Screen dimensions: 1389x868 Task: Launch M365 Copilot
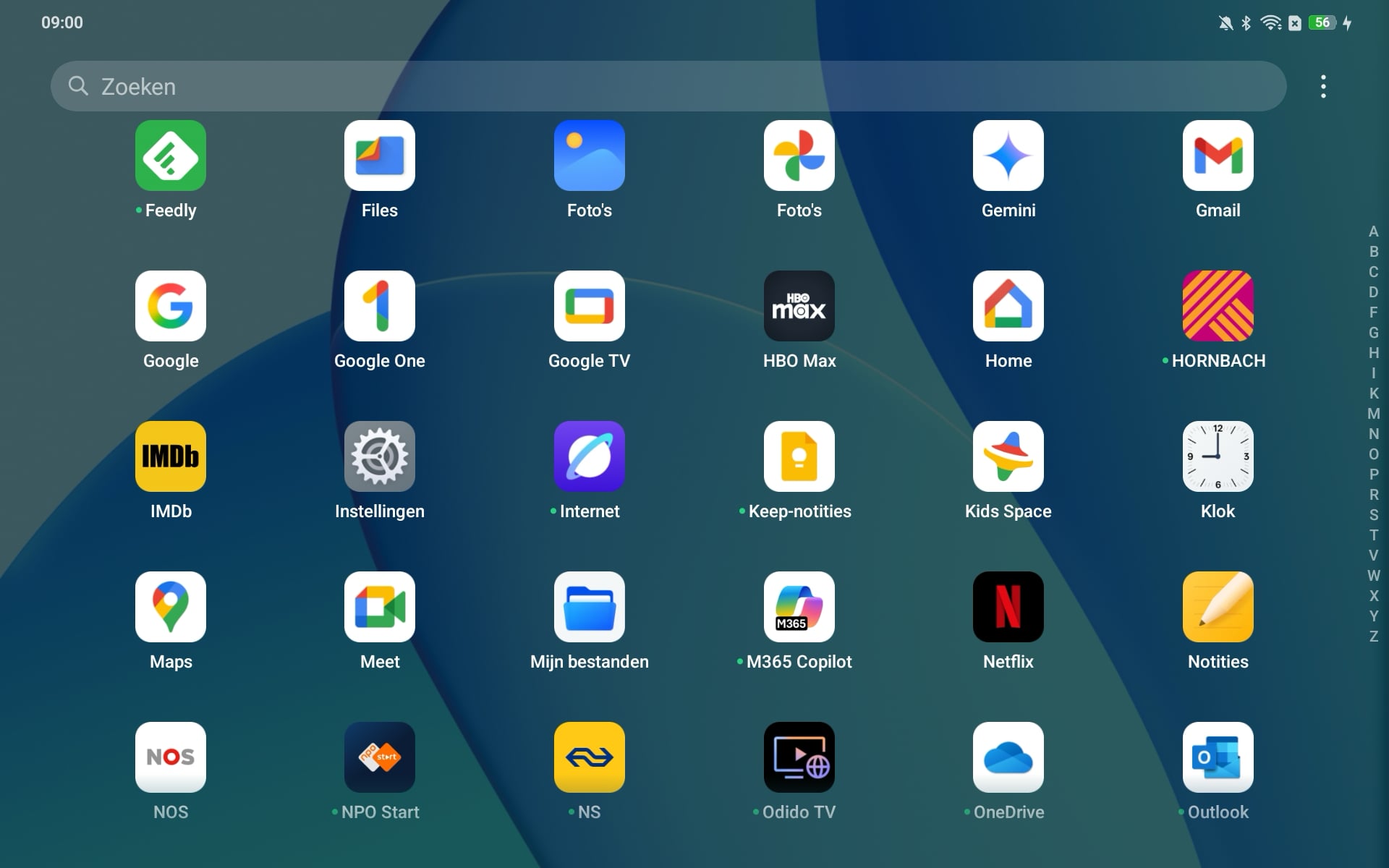pyautogui.click(x=799, y=607)
